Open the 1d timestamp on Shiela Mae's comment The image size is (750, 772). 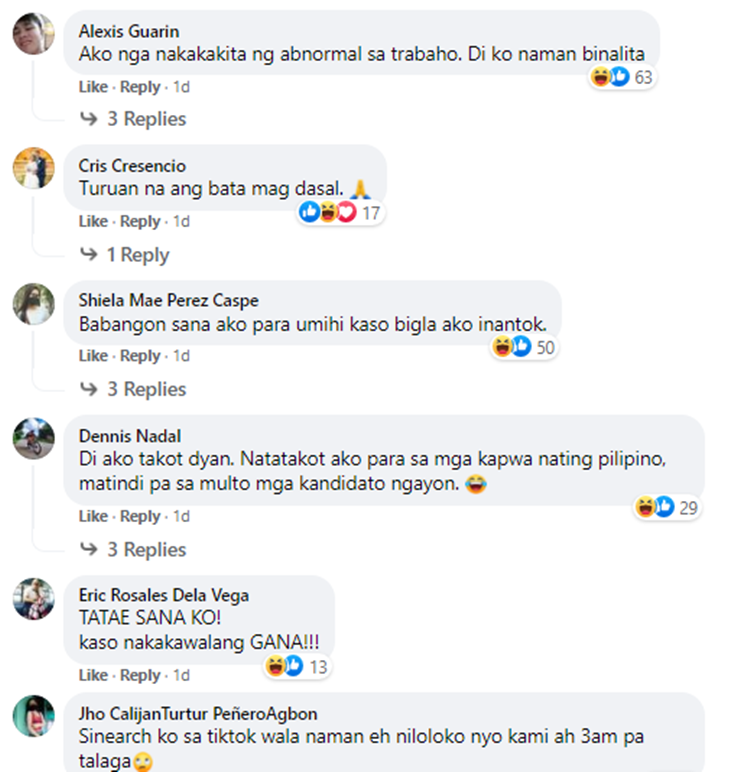[x=181, y=355]
